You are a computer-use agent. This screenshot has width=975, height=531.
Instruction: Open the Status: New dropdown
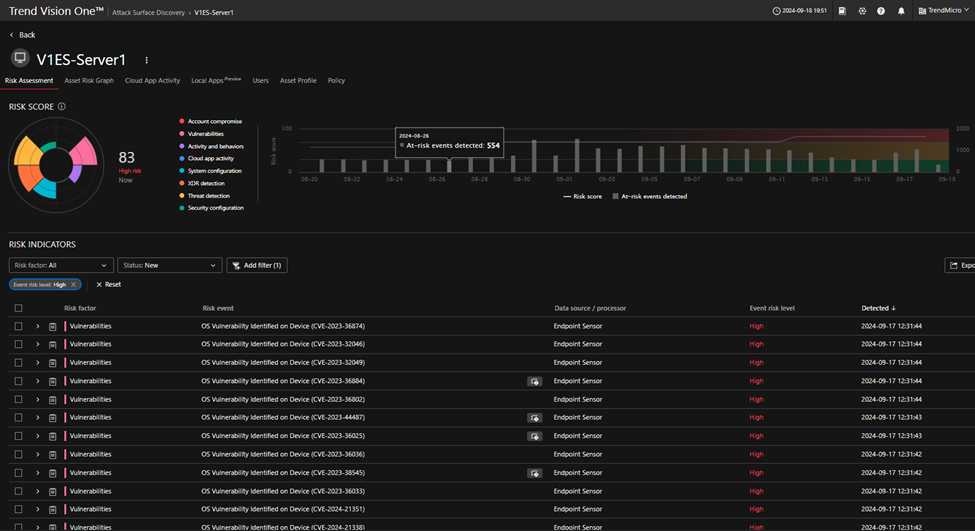170,266
